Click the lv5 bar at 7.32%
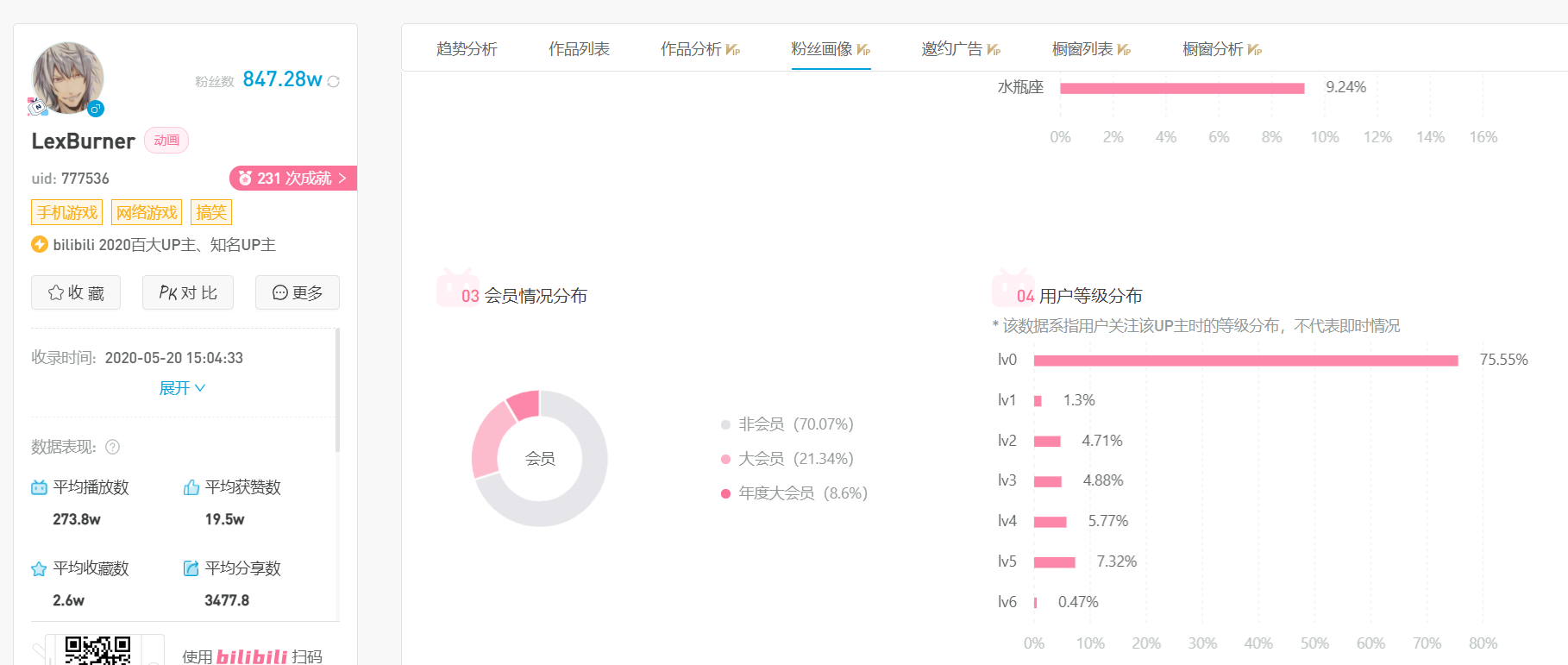Image resolution: width=1568 pixels, height=665 pixels. [1054, 562]
